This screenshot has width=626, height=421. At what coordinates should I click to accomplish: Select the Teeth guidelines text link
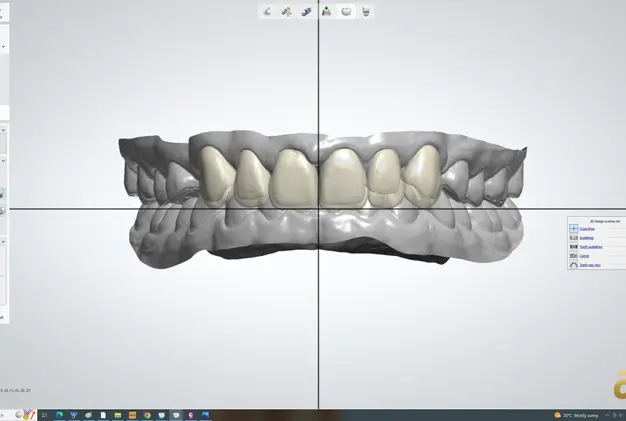pyautogui.click(x=590, y=246)
